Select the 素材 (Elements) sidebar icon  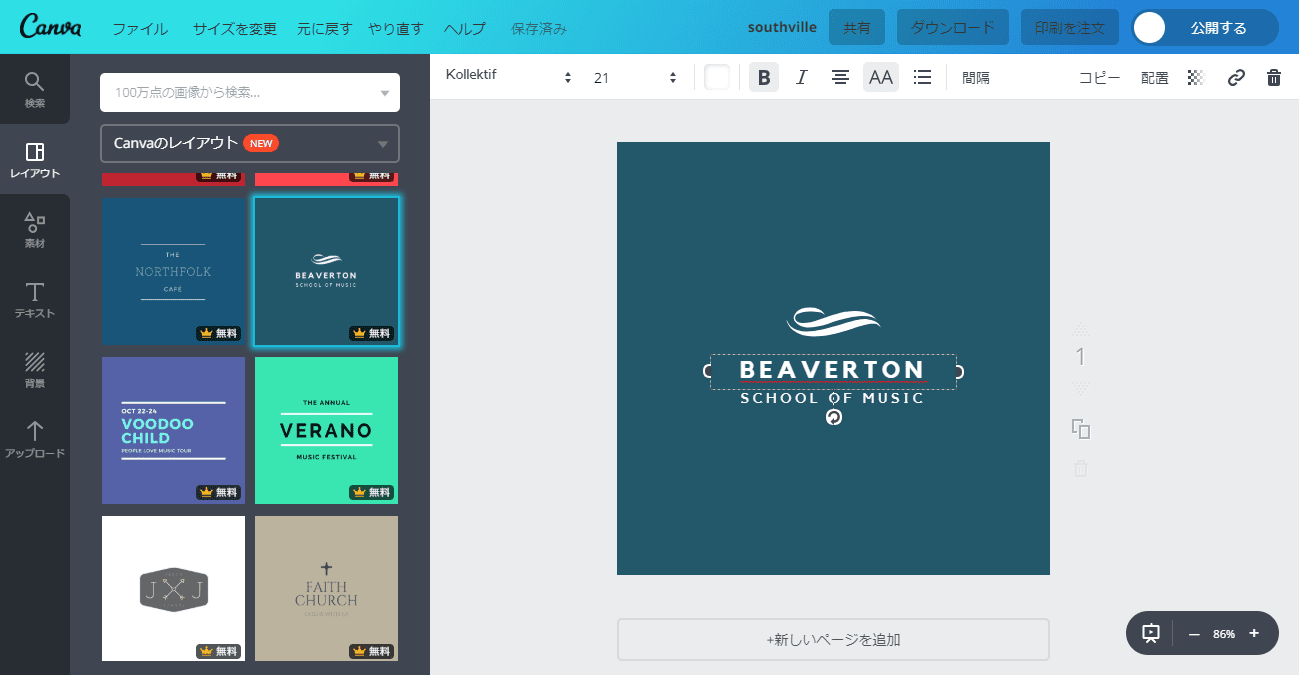(35, 229)
